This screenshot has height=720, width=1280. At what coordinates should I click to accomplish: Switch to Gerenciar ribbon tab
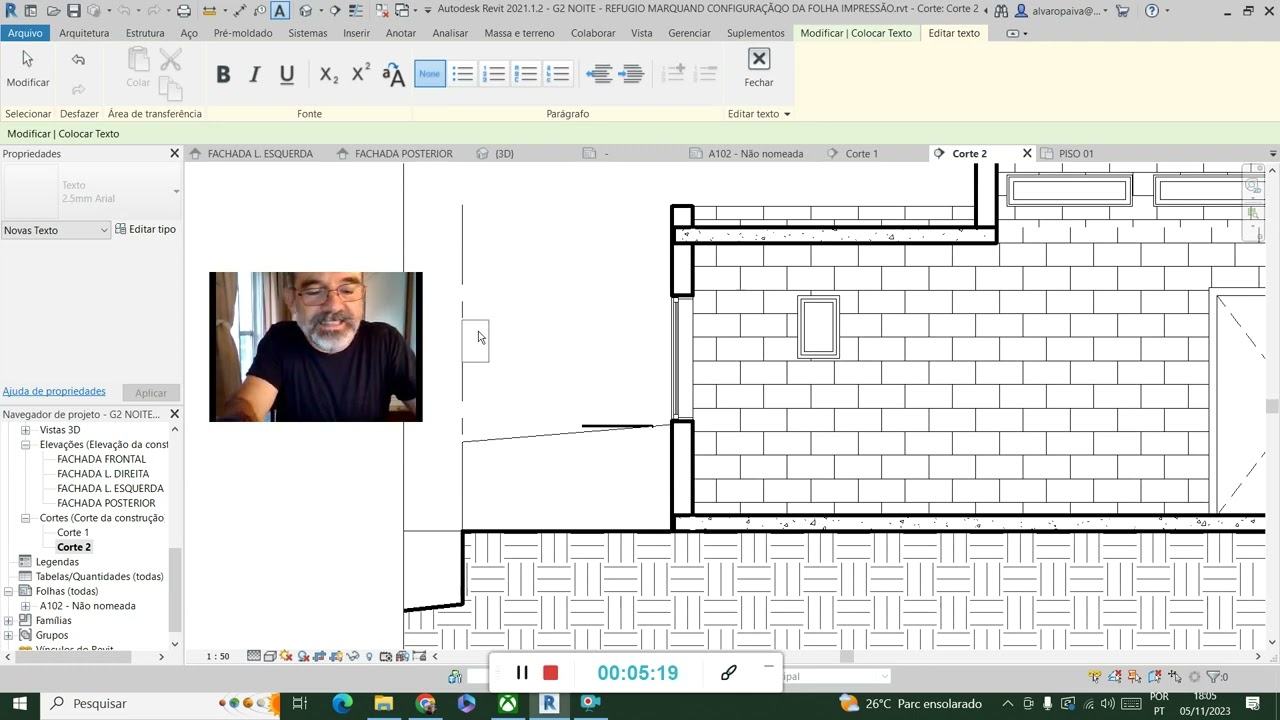point(689,33)
